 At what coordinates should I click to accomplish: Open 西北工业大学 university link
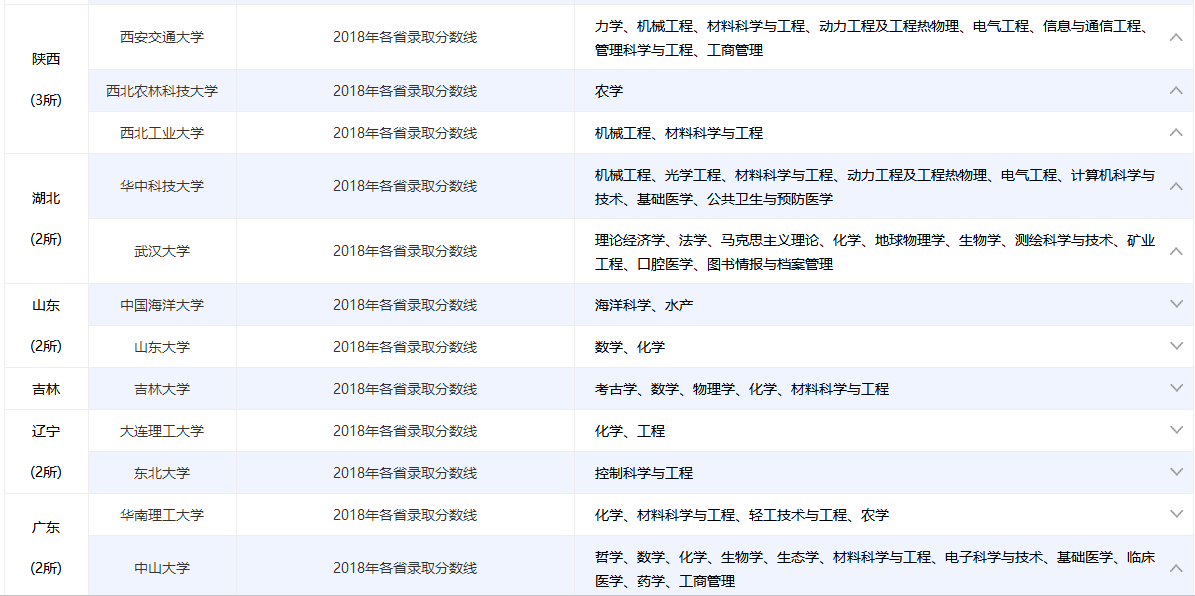click(x=162, y=133)
